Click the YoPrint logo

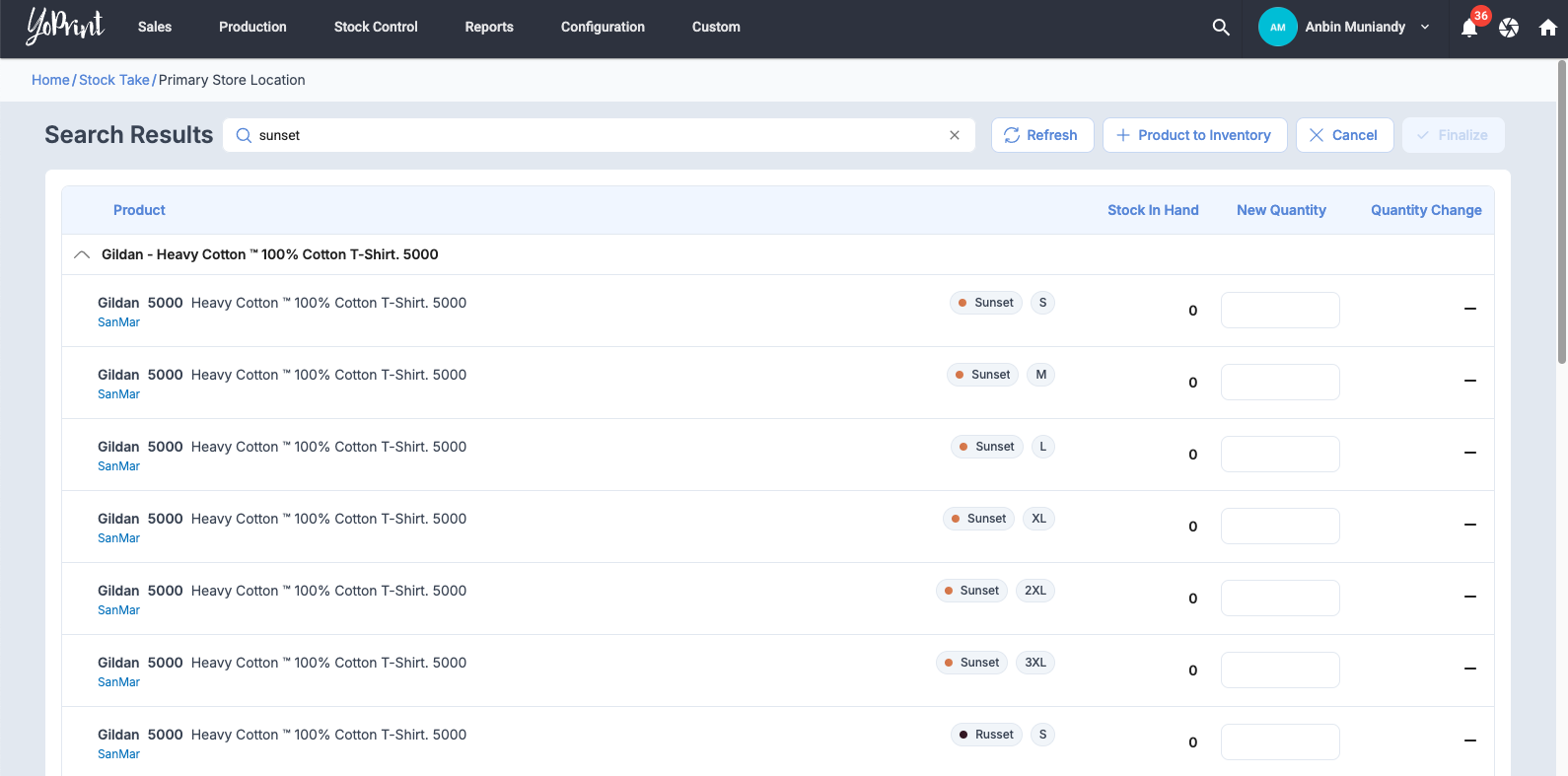pos(65,27)
